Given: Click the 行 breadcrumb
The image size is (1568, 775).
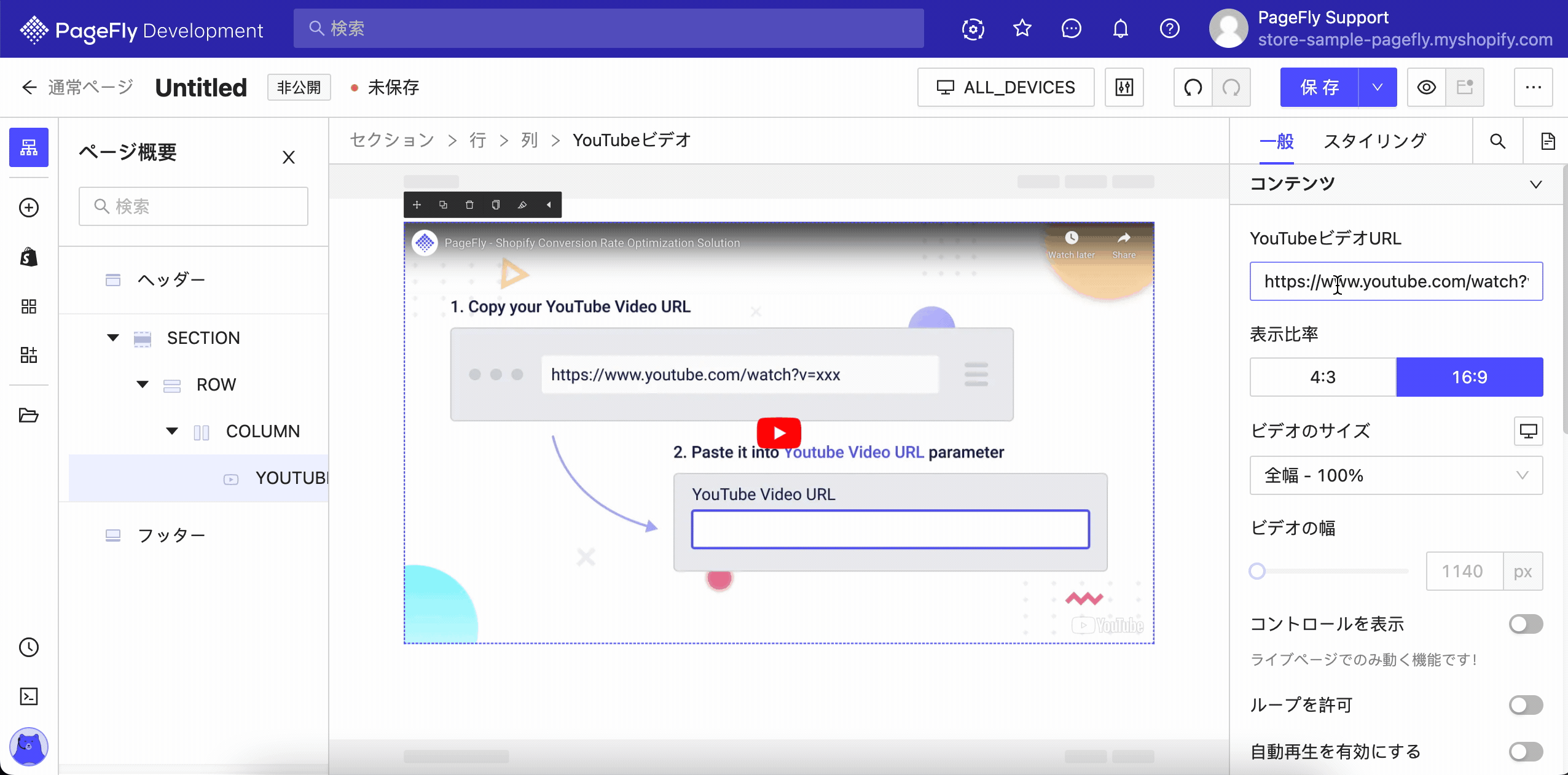Looking at the screenshot, I should point(478,140).
